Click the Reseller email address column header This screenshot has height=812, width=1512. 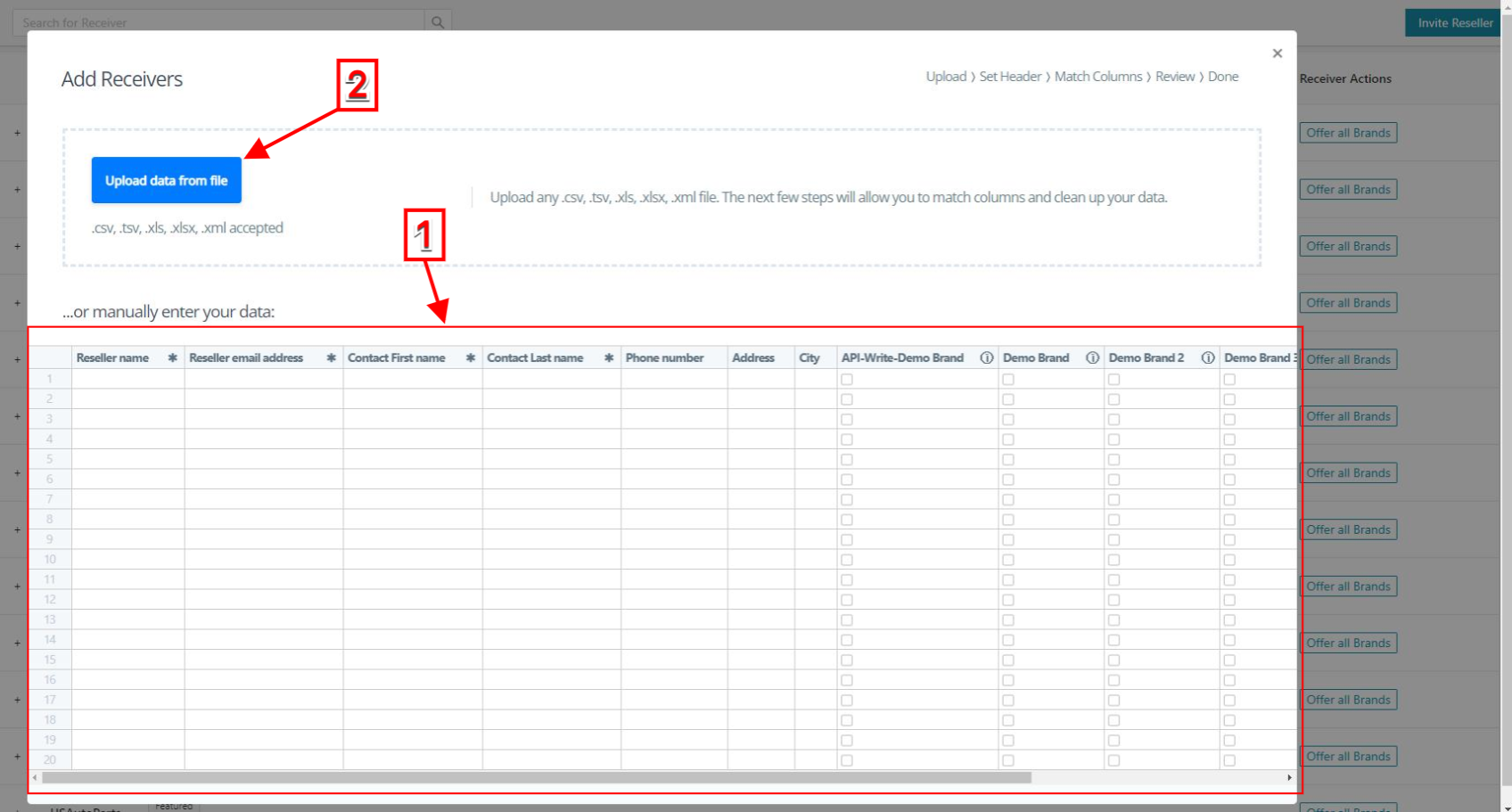[x=264, y=357]
